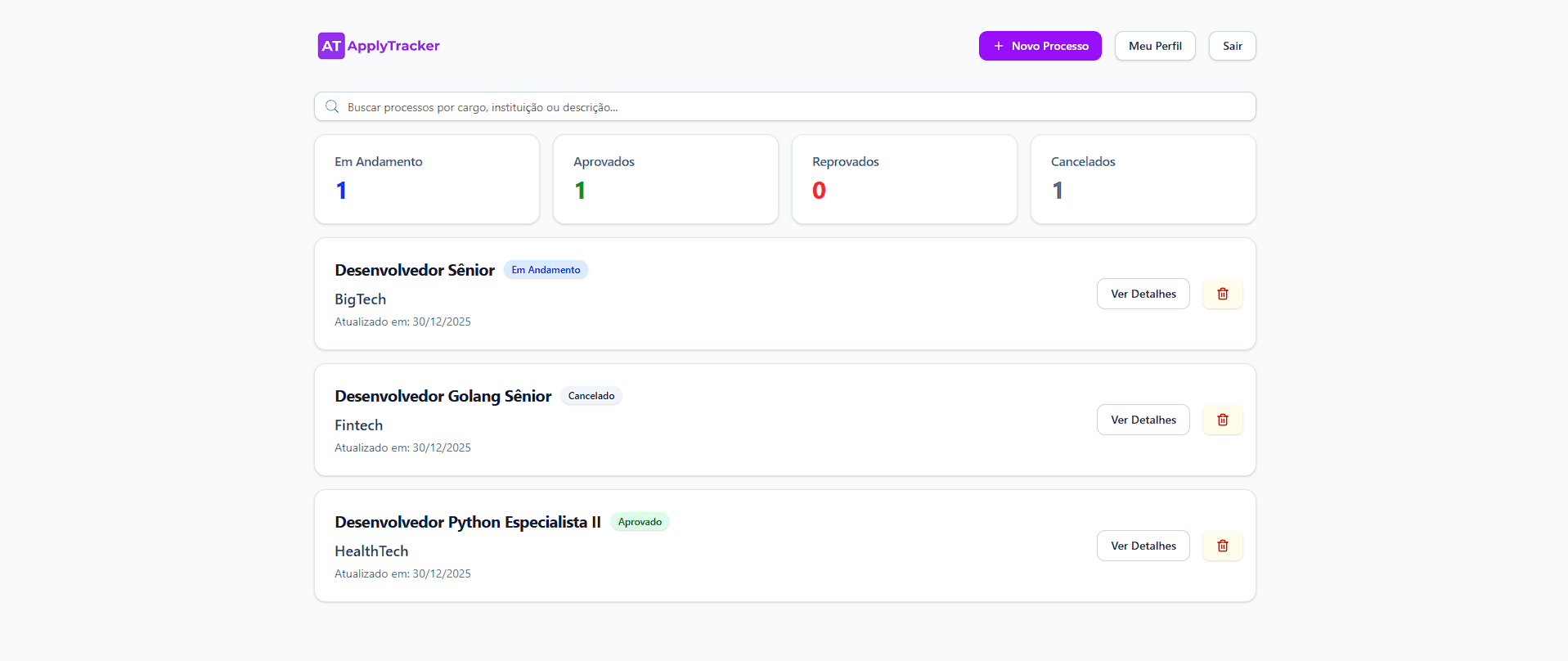Click the Reprovados summary card
Image resolution: width=1568 pixels, height=661 pixels.
(904, 179)
